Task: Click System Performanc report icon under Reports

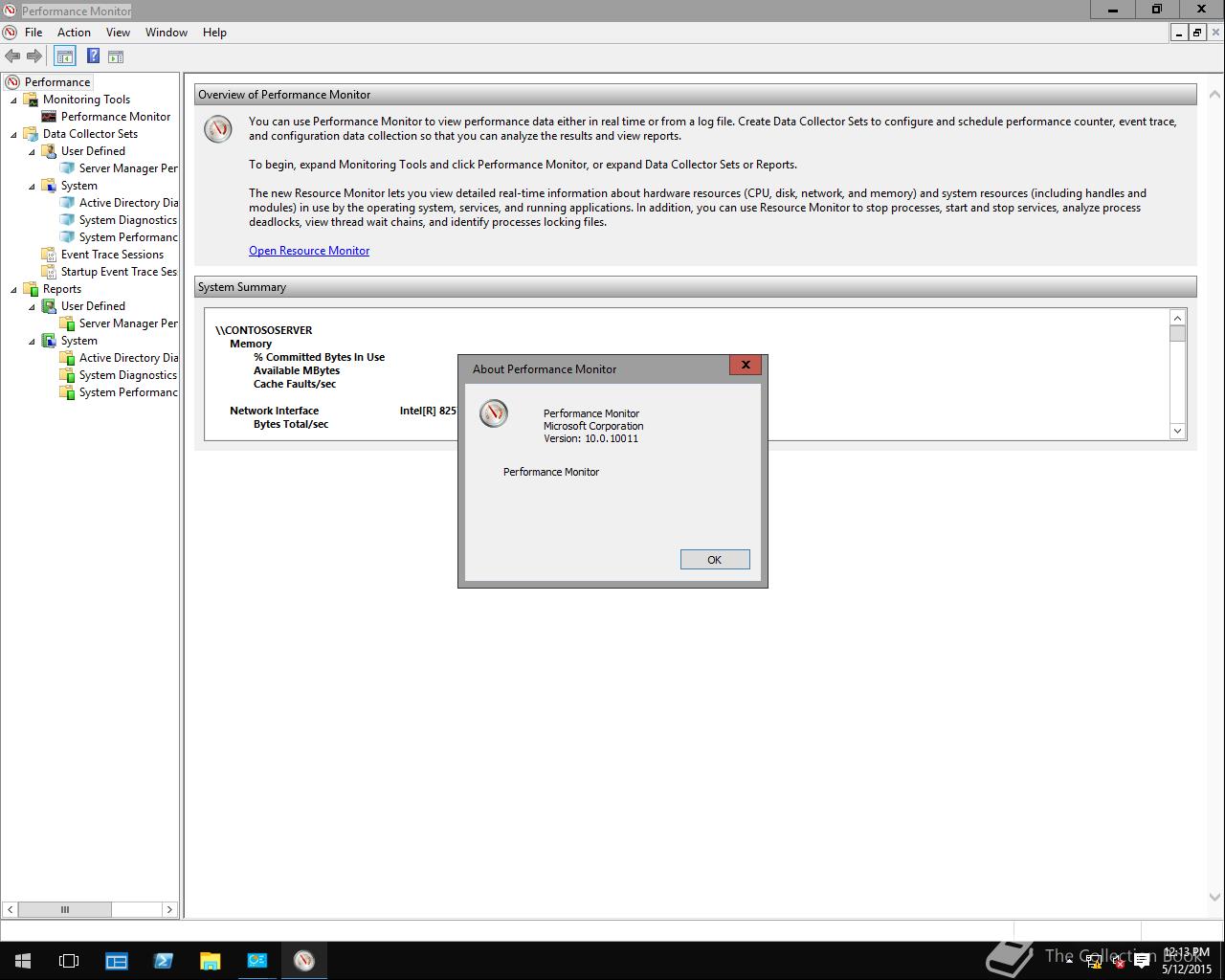Action: [67, 392]
